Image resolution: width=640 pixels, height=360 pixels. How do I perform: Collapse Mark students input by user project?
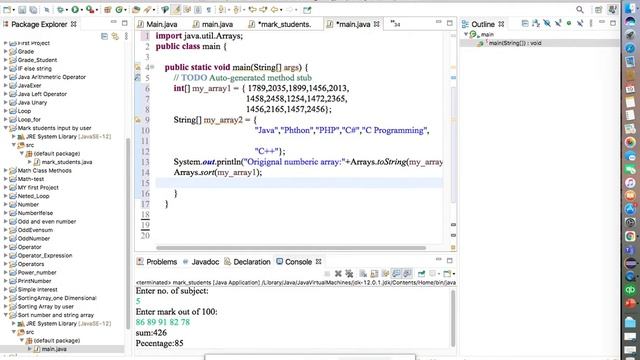[x=5, y=128]
